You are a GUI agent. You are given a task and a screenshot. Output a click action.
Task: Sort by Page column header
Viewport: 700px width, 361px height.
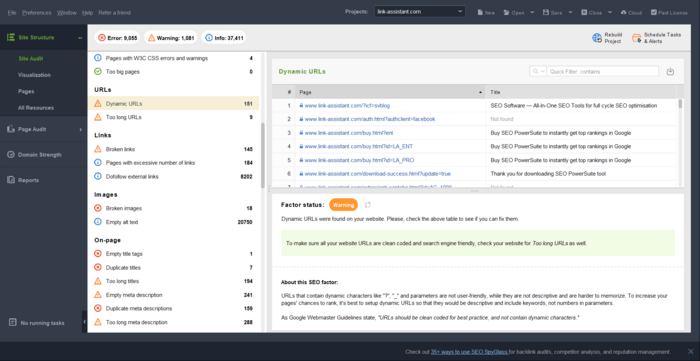tap(390, 92)
